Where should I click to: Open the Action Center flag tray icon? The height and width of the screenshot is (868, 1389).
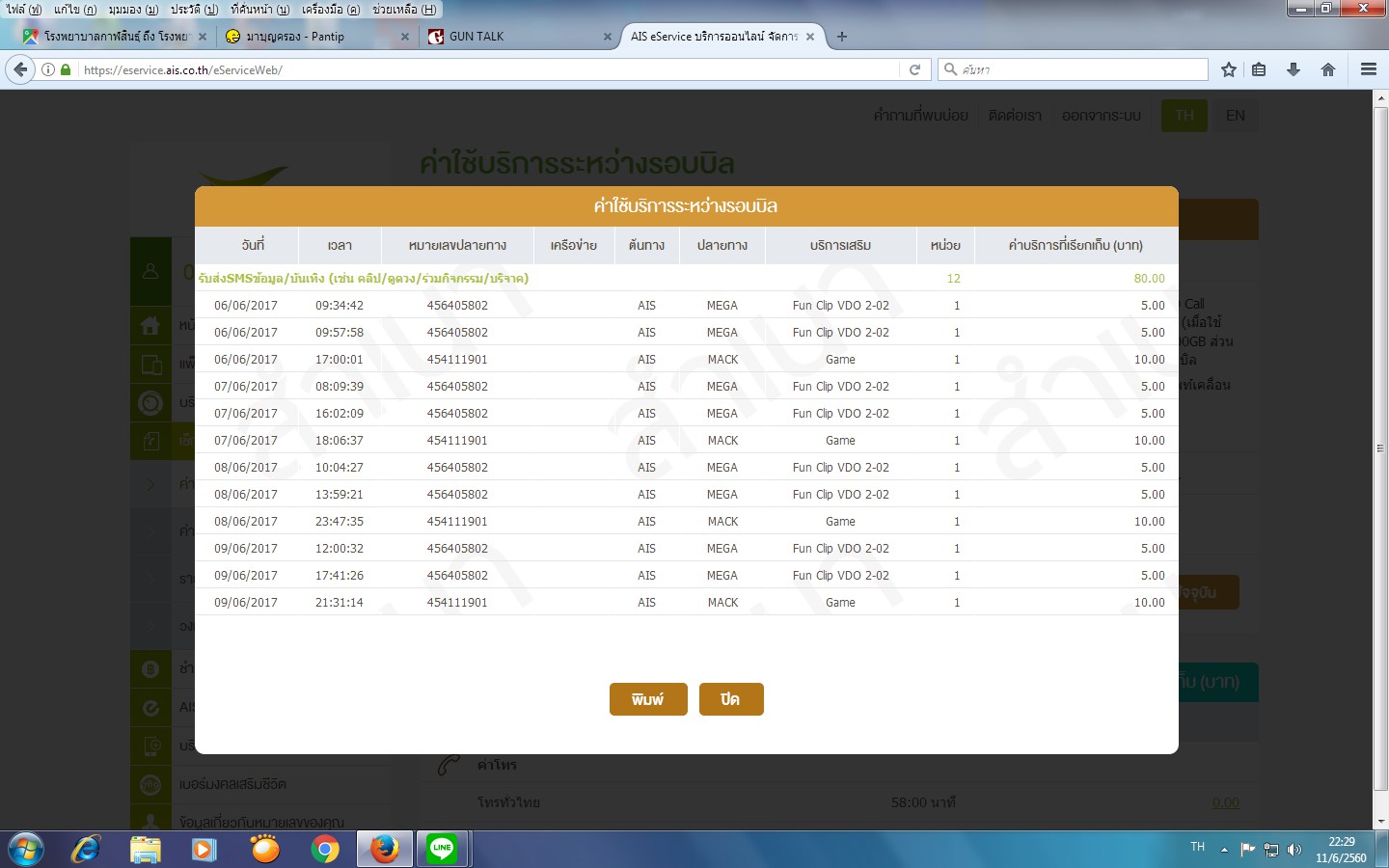pos(1248,850)
